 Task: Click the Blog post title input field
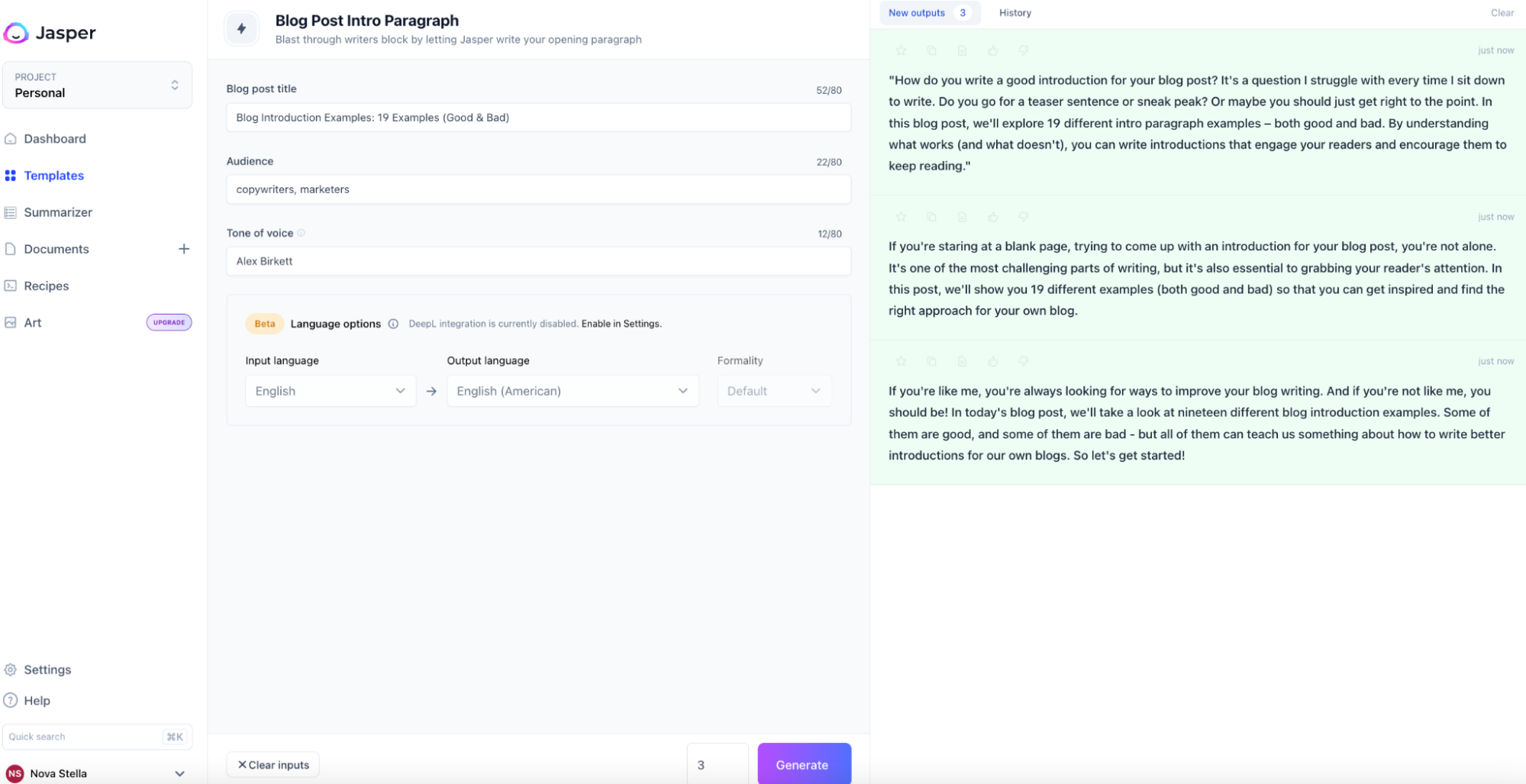tap(538, 118)
